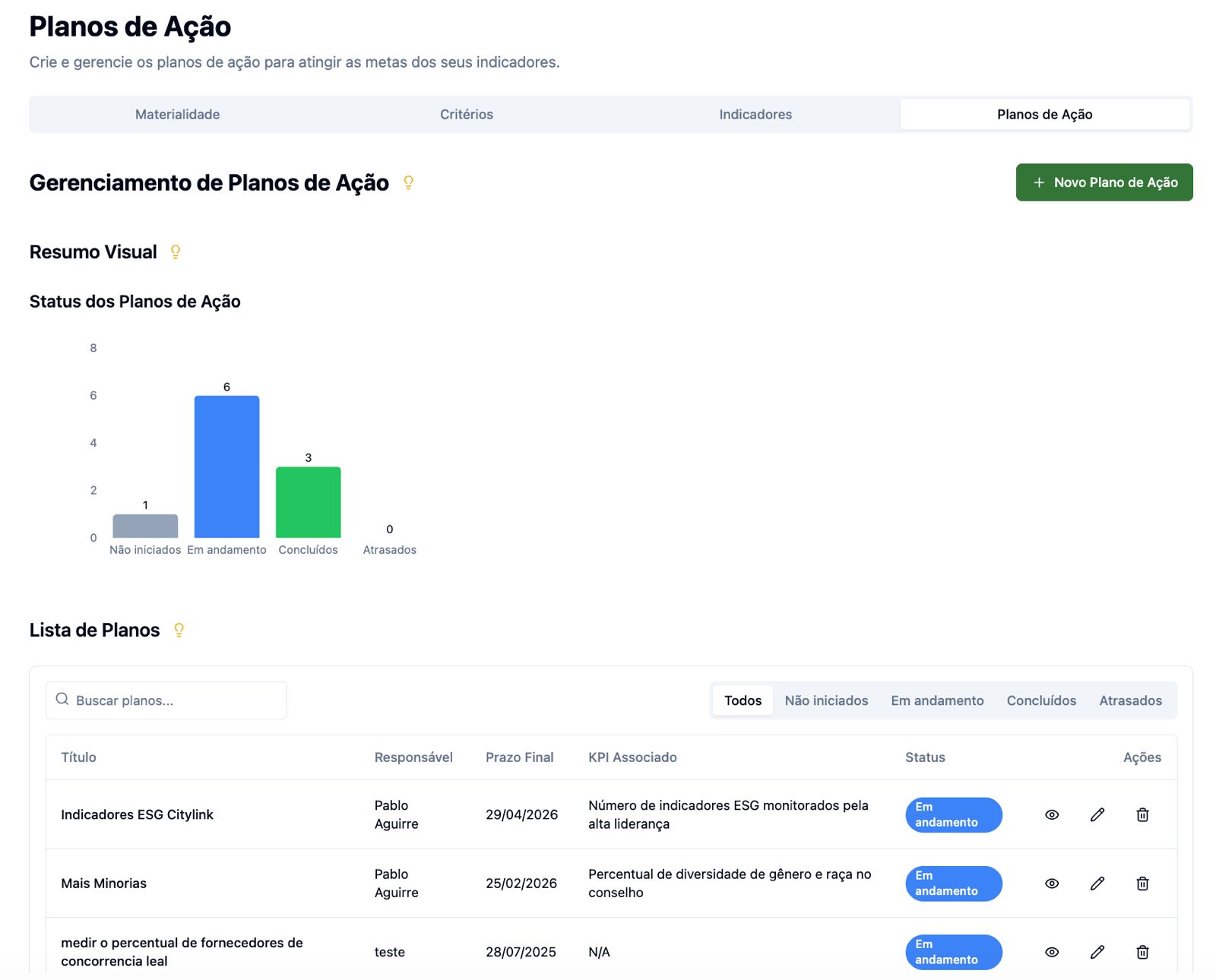
Task: Edit the fornecedores de concorrencia leal plan
Action: tap(1097, 952)
